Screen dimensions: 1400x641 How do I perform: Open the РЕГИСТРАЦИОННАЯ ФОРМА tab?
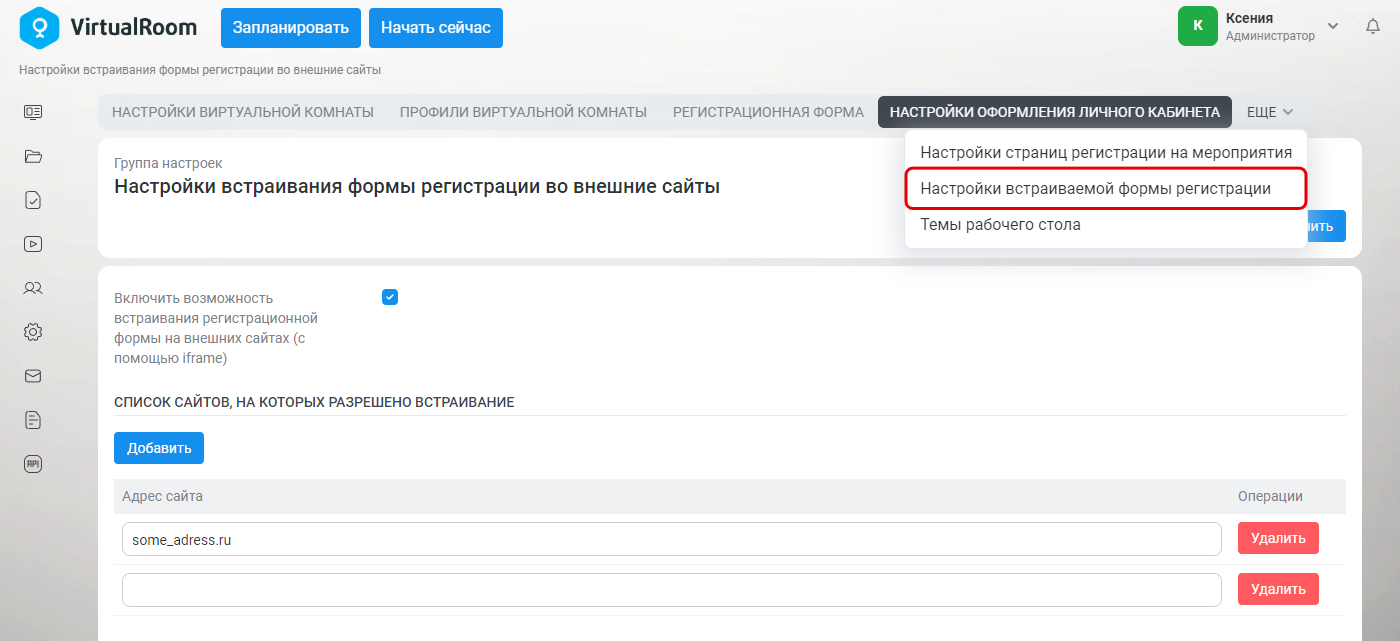(768, 112)
